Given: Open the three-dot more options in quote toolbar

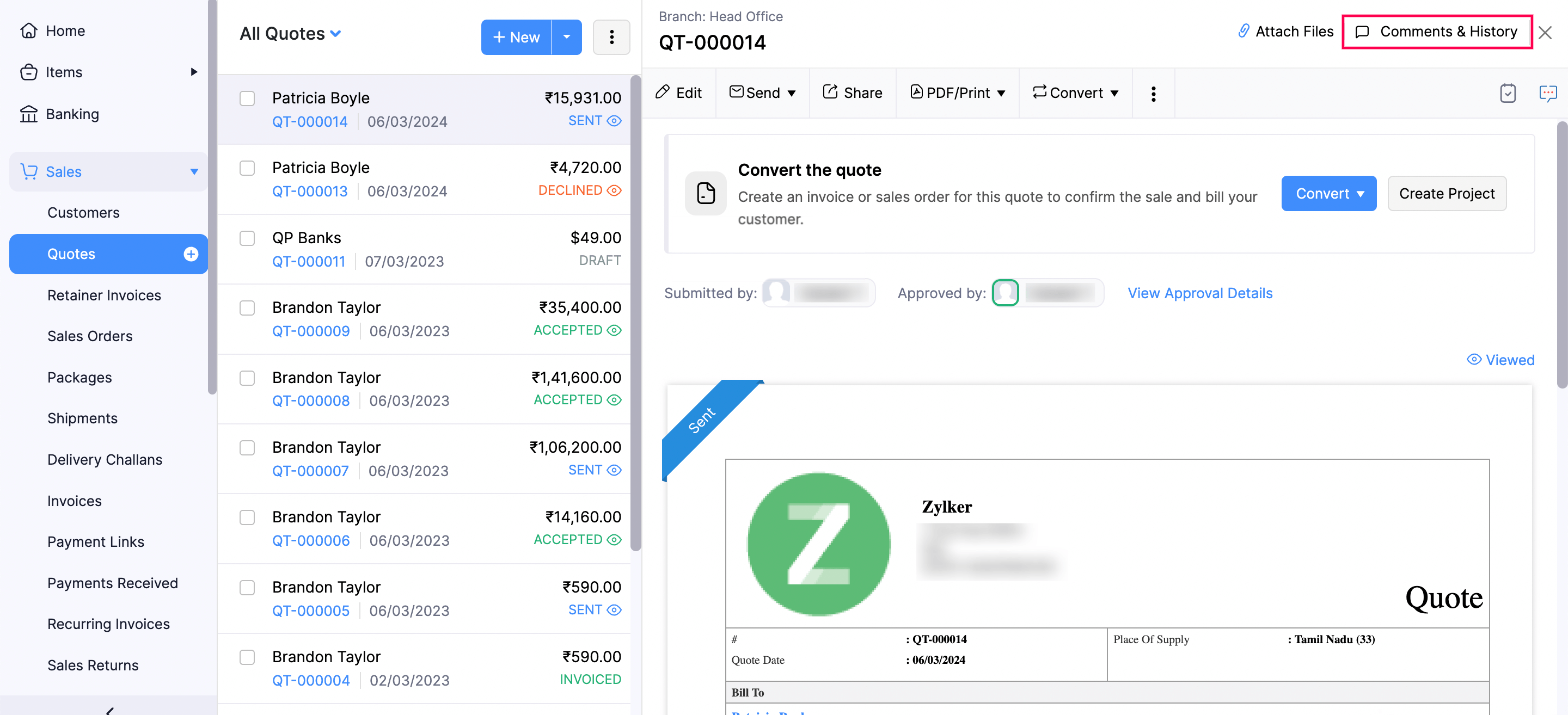Looking at the screenshot, I should tap(1153, 93).
